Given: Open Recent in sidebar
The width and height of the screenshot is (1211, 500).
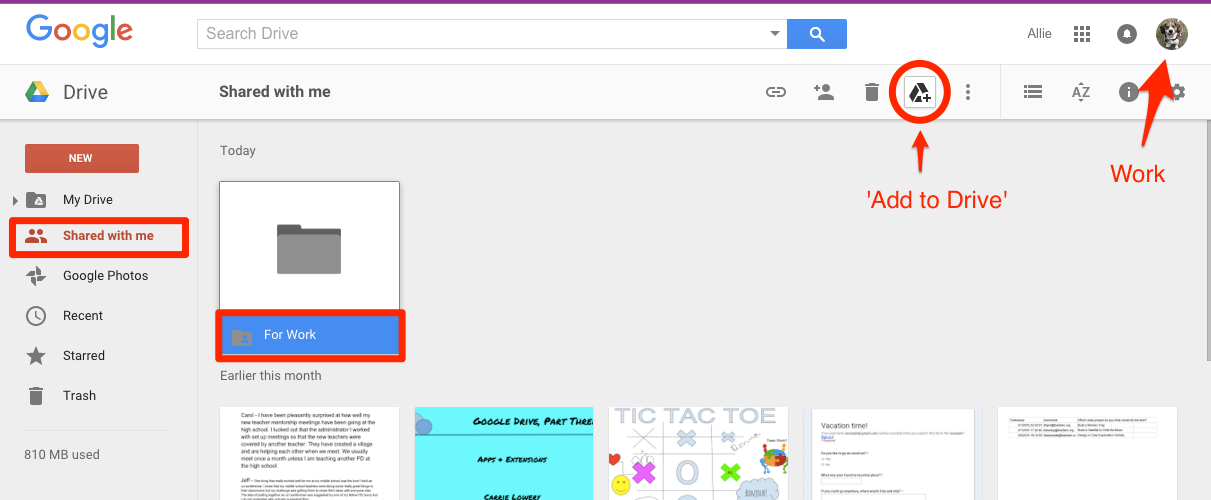Looking at the screenshot, I should point(83,315).
